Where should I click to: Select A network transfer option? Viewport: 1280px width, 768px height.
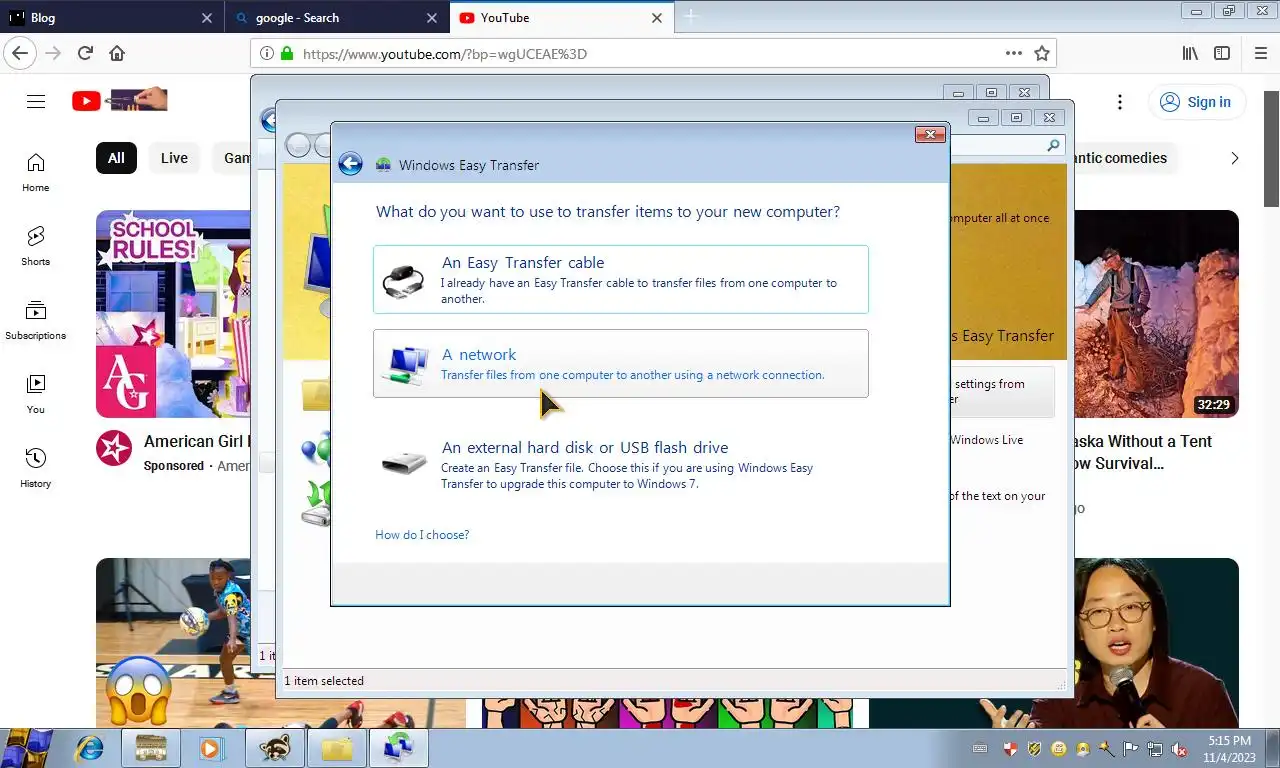620,364
